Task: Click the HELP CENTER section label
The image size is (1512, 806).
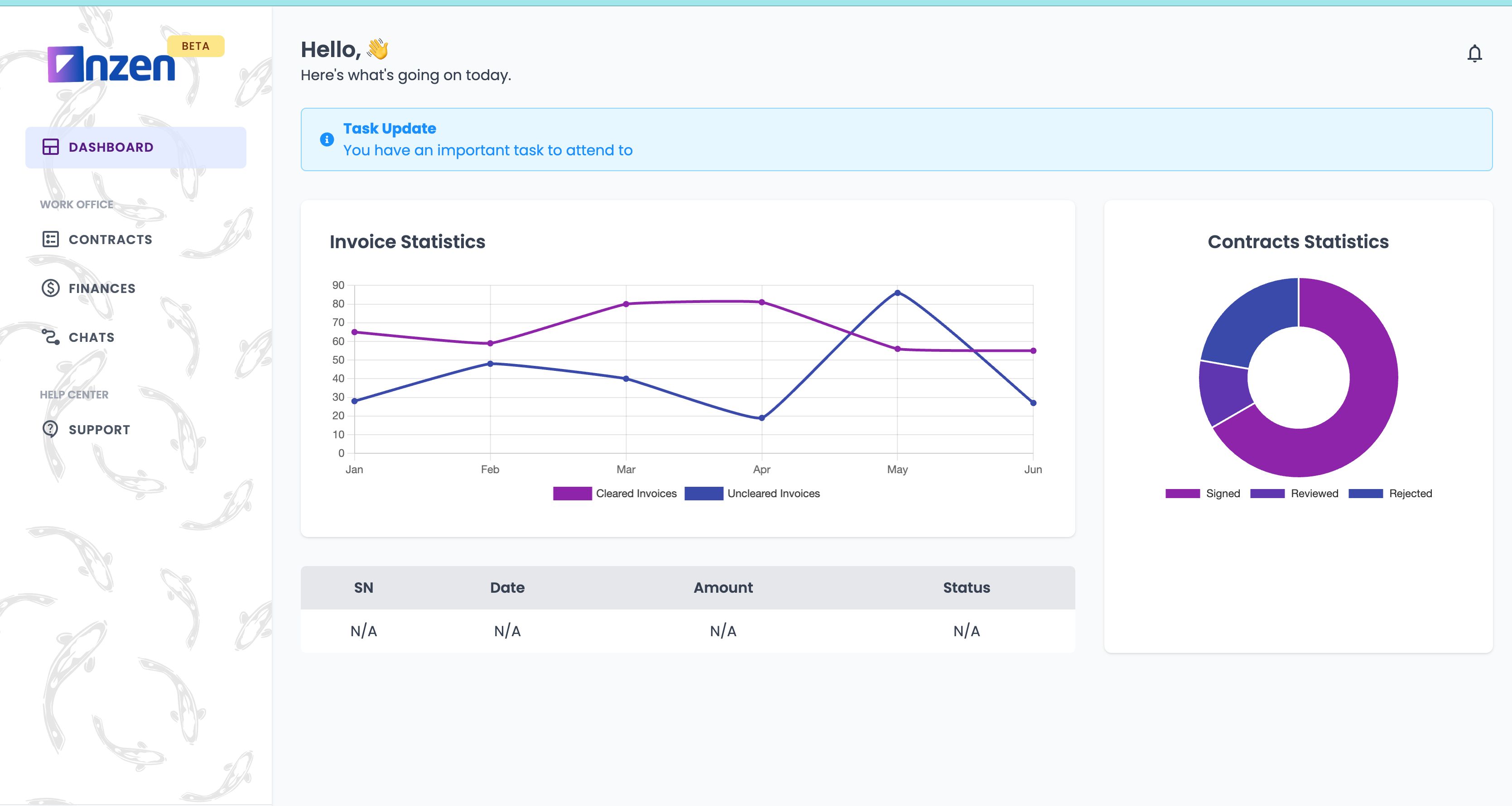Action: 74,395
